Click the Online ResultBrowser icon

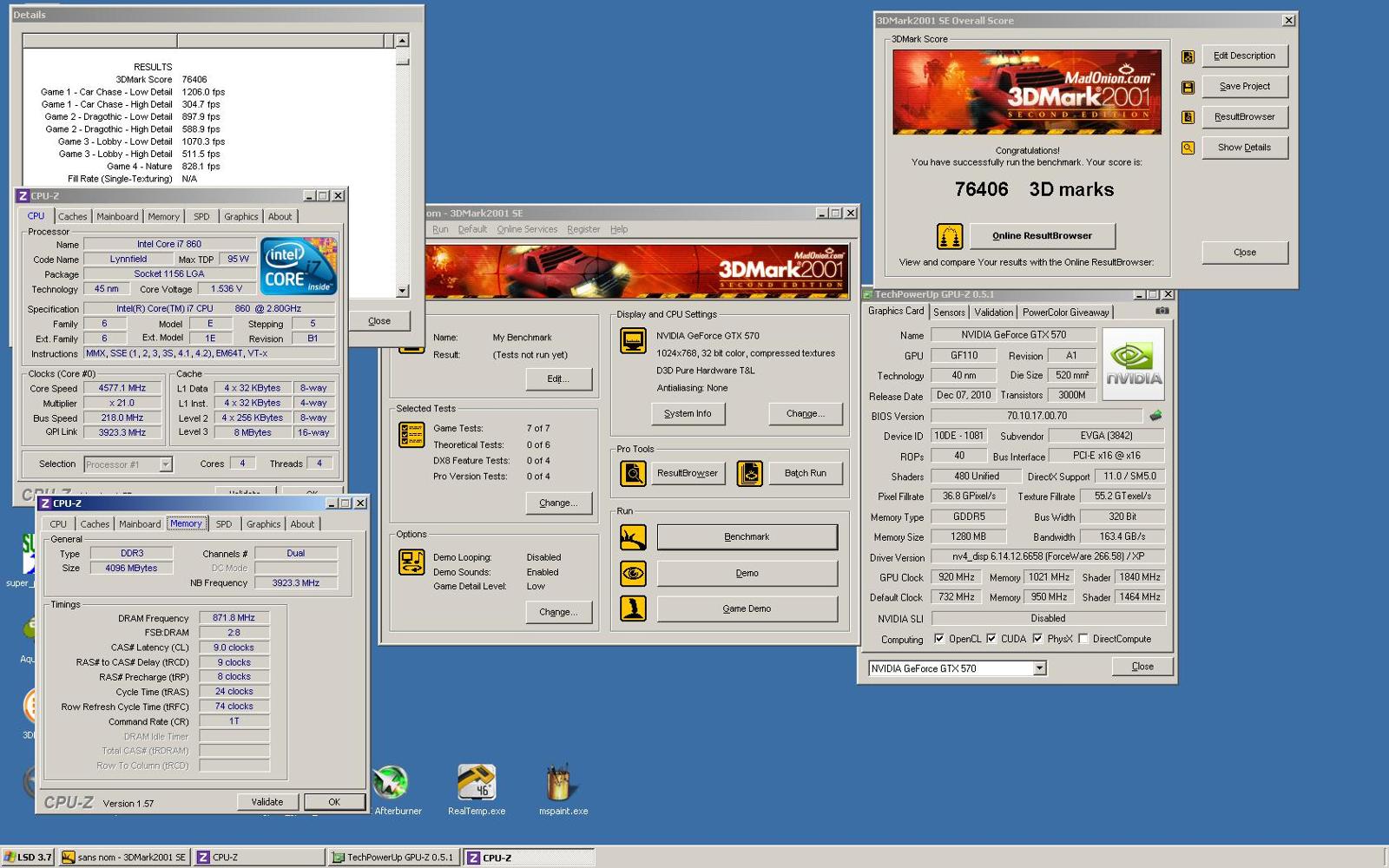click(950, 236)
